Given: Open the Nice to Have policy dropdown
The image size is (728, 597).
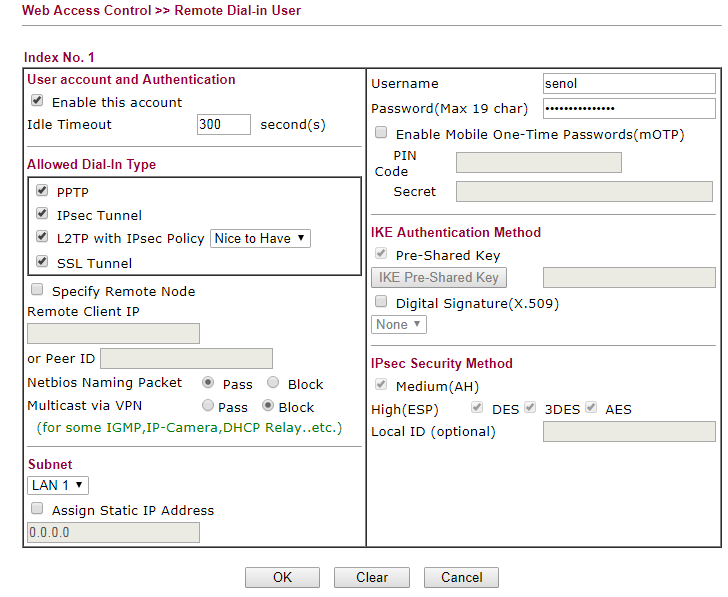Looking at the screenshot, I should coord(261,238).
